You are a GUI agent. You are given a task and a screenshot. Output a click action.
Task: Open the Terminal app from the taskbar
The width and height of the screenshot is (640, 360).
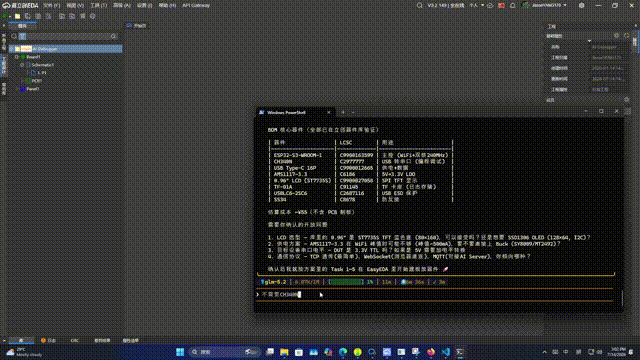(460, 352)
